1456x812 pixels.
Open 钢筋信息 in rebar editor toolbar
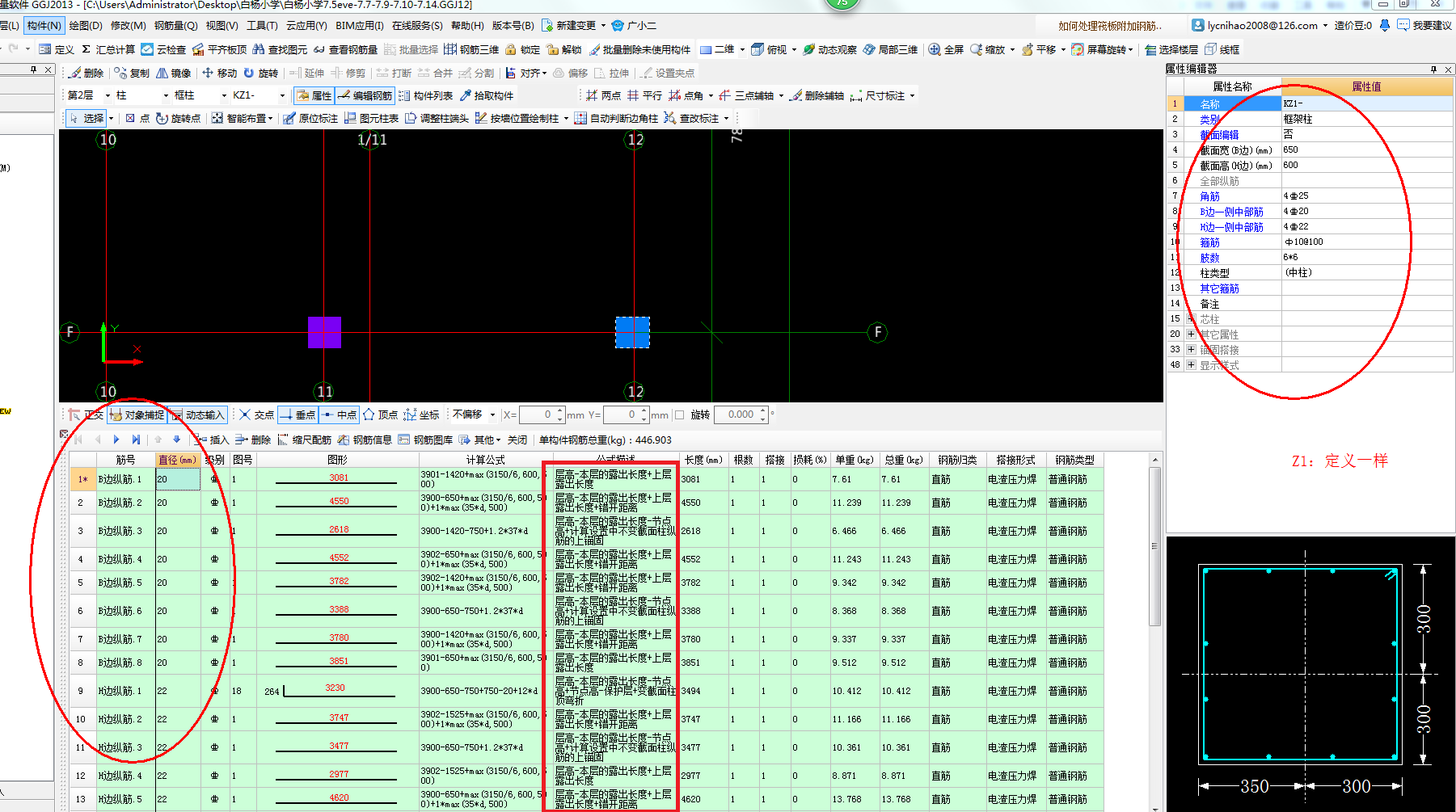(365, 440)
